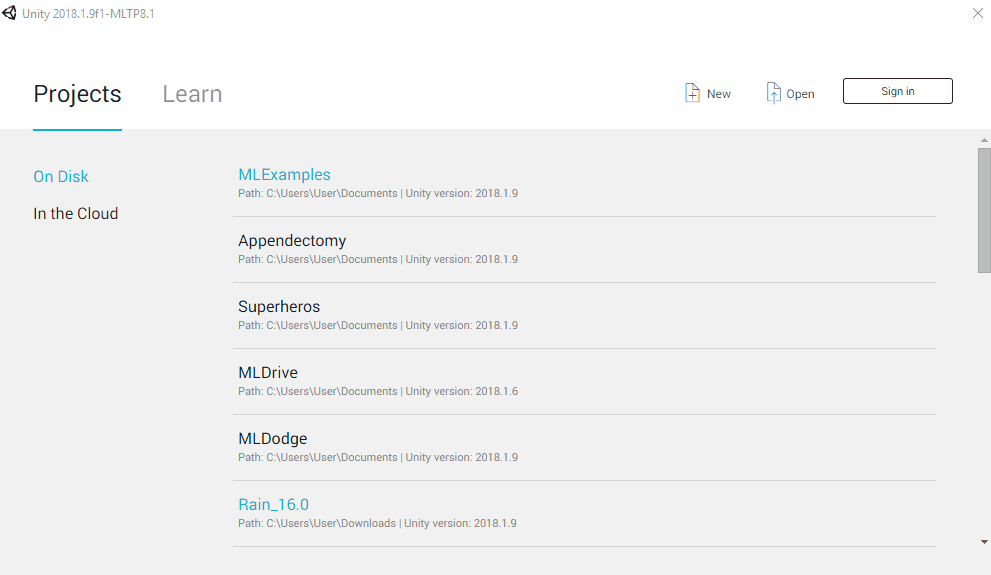This screenshot has width=991, height=575.
Task: Click the scrollbar down arrow
Action: 984,542
